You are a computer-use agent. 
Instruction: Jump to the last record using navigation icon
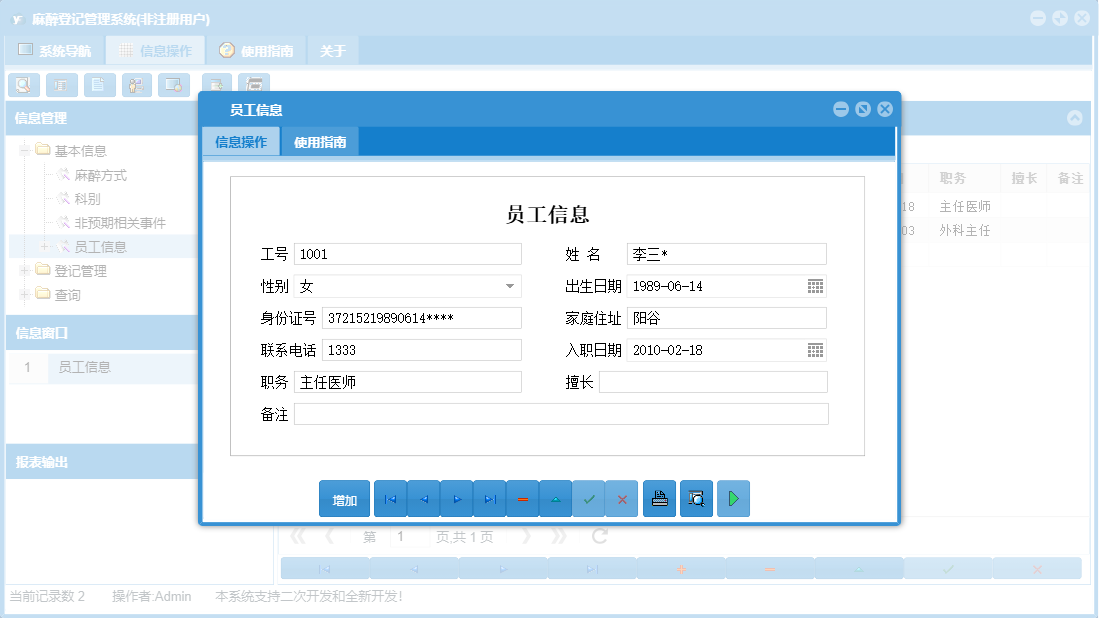pos(489,498)
